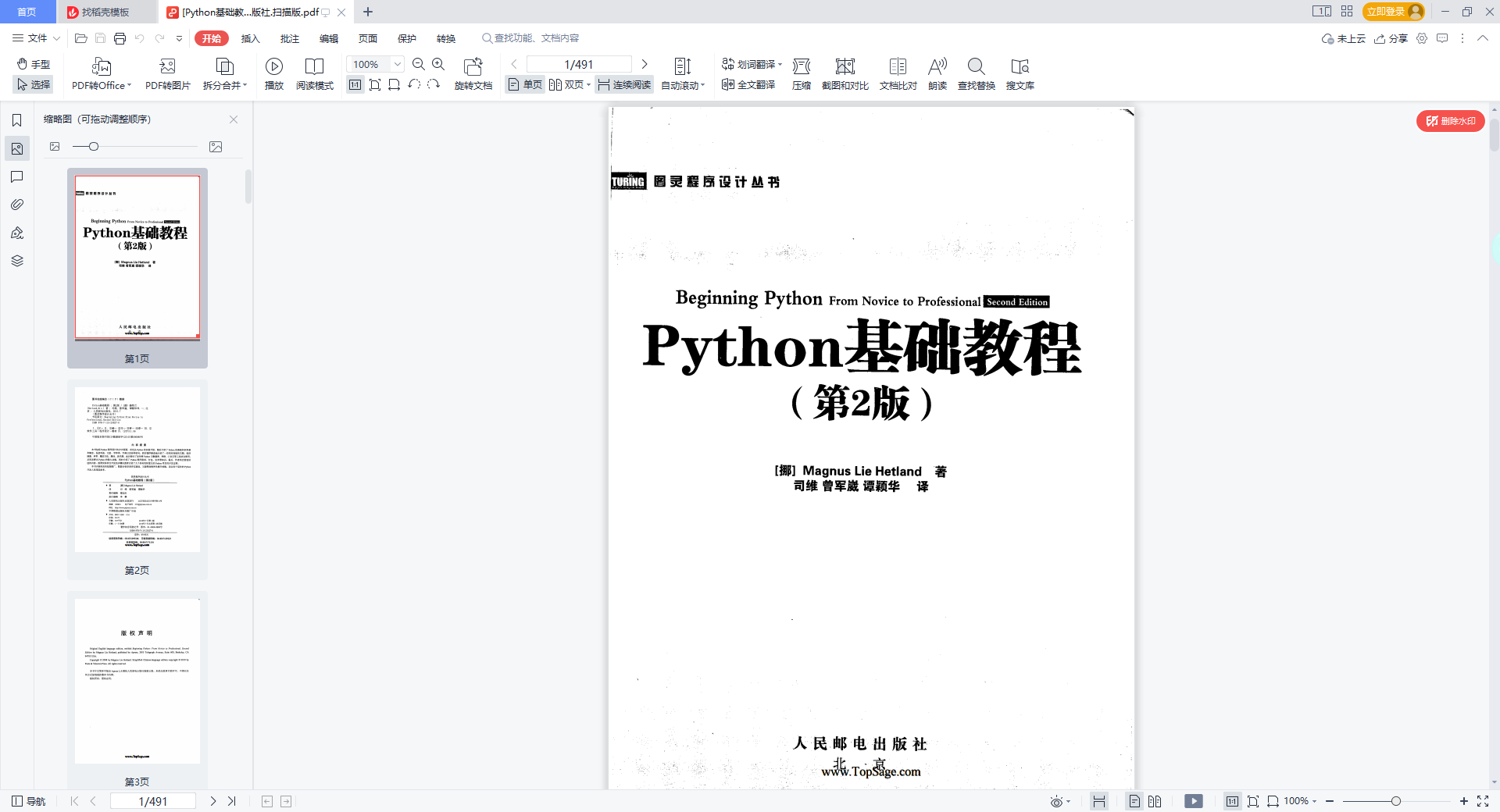Expand the zoom percentage dropdown
This screenshot has width=1500, height=812.
(x=398, y=64)
